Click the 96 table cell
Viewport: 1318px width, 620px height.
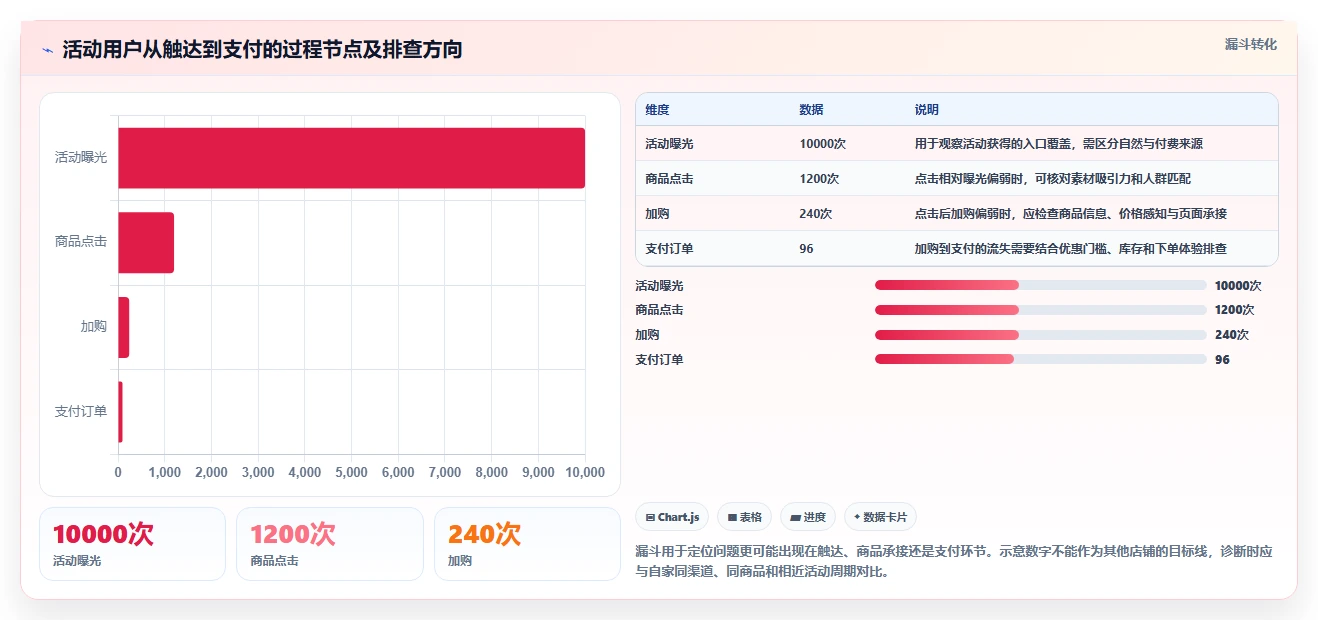coord(807,249)
